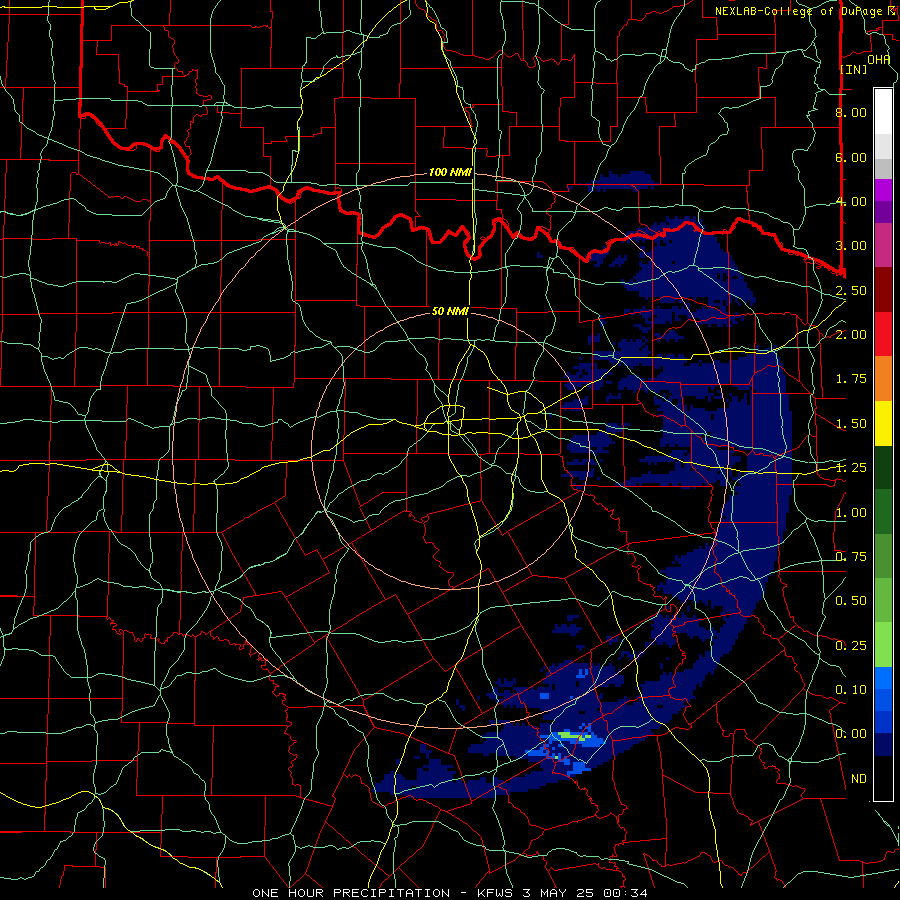The height and width of the screenshot is (900, 900).
Task: Click the '4.00' legend value
Action: [x=851, y=201]
